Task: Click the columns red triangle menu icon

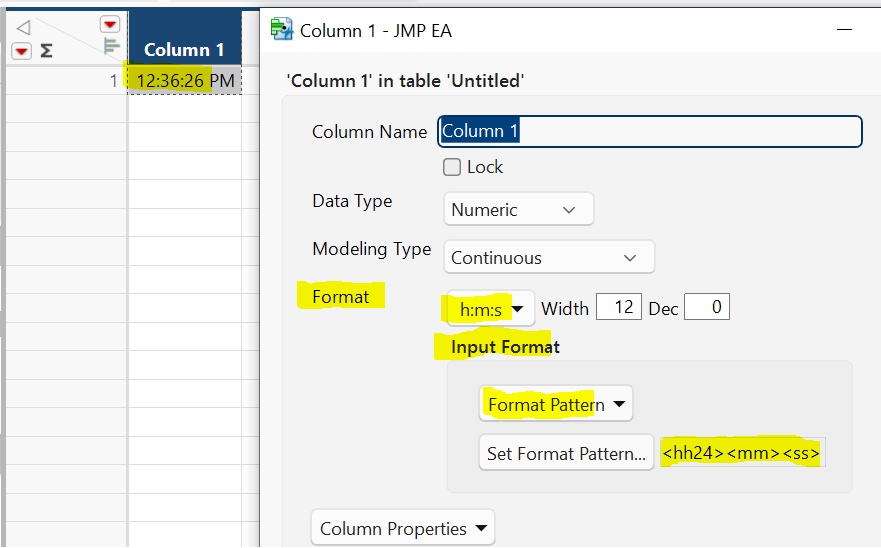Action: (110, 24)
